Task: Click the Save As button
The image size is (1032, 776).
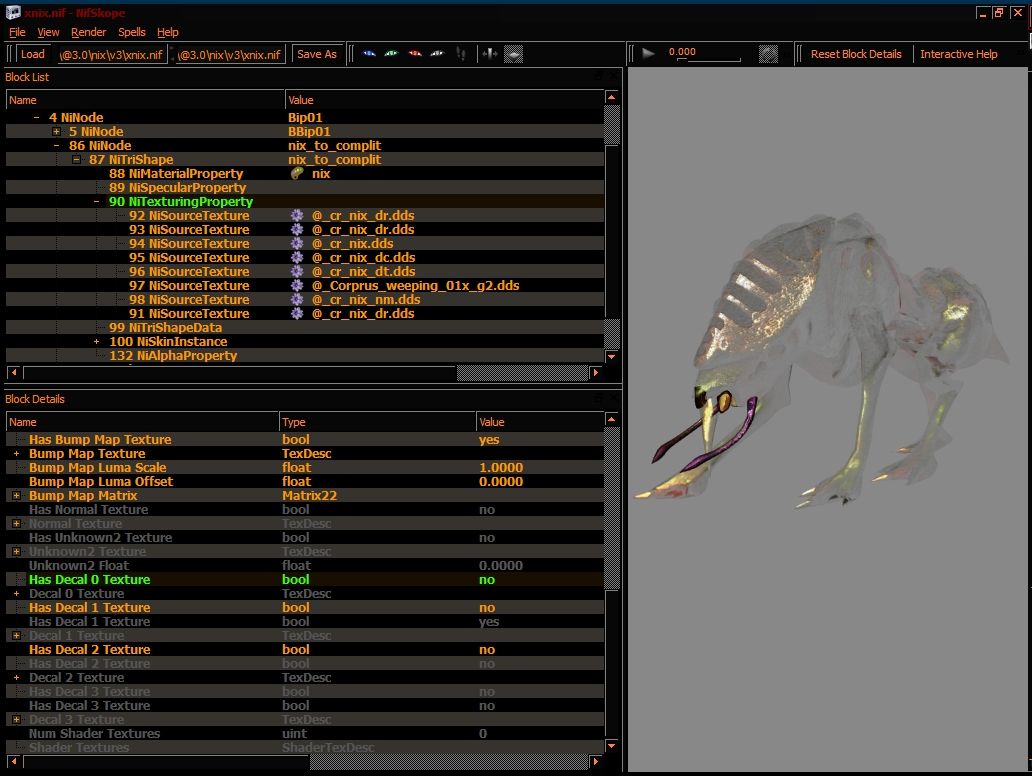Action: pos(317,54)
